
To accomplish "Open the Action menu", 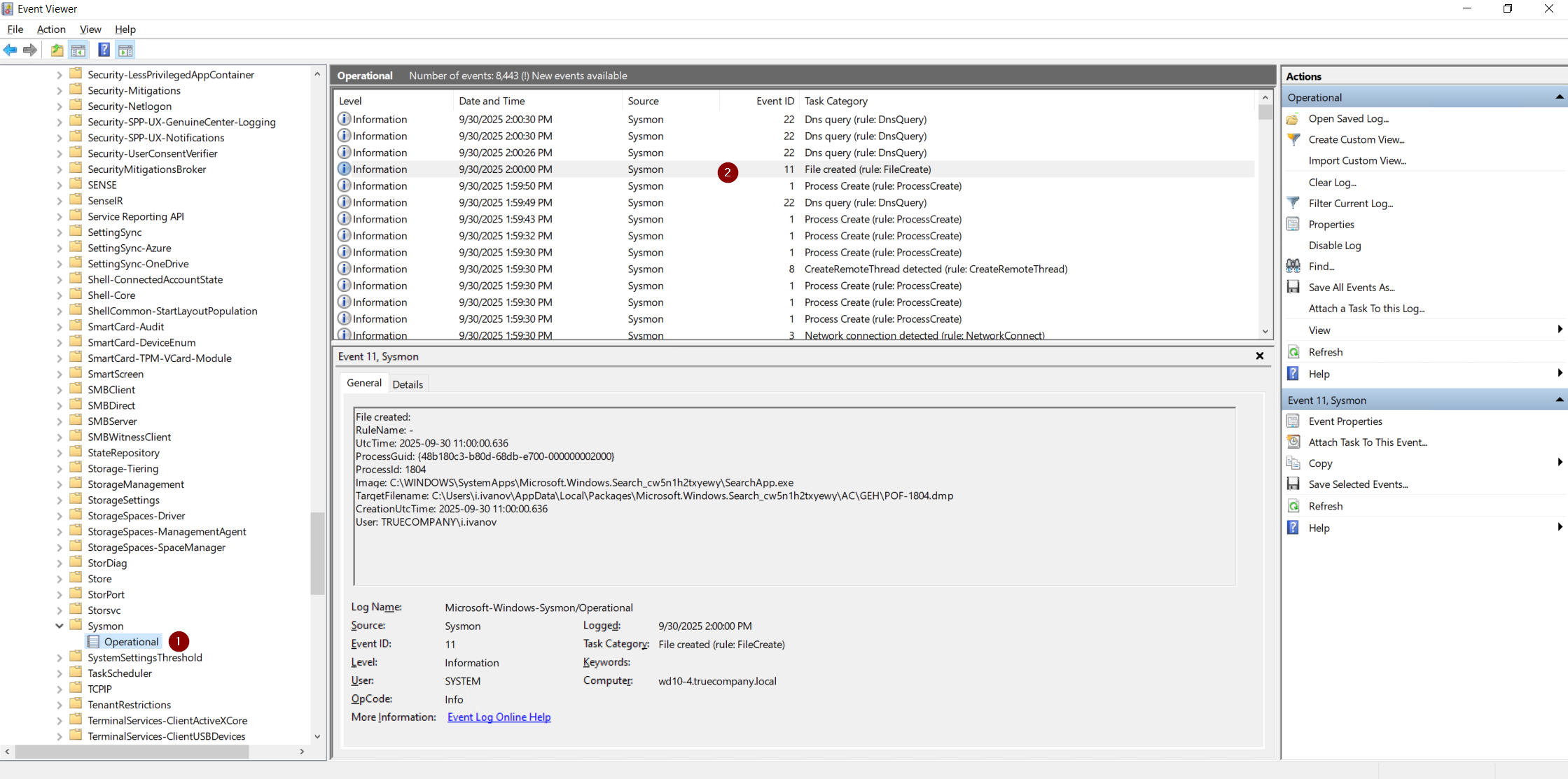I will pos(51,29).
